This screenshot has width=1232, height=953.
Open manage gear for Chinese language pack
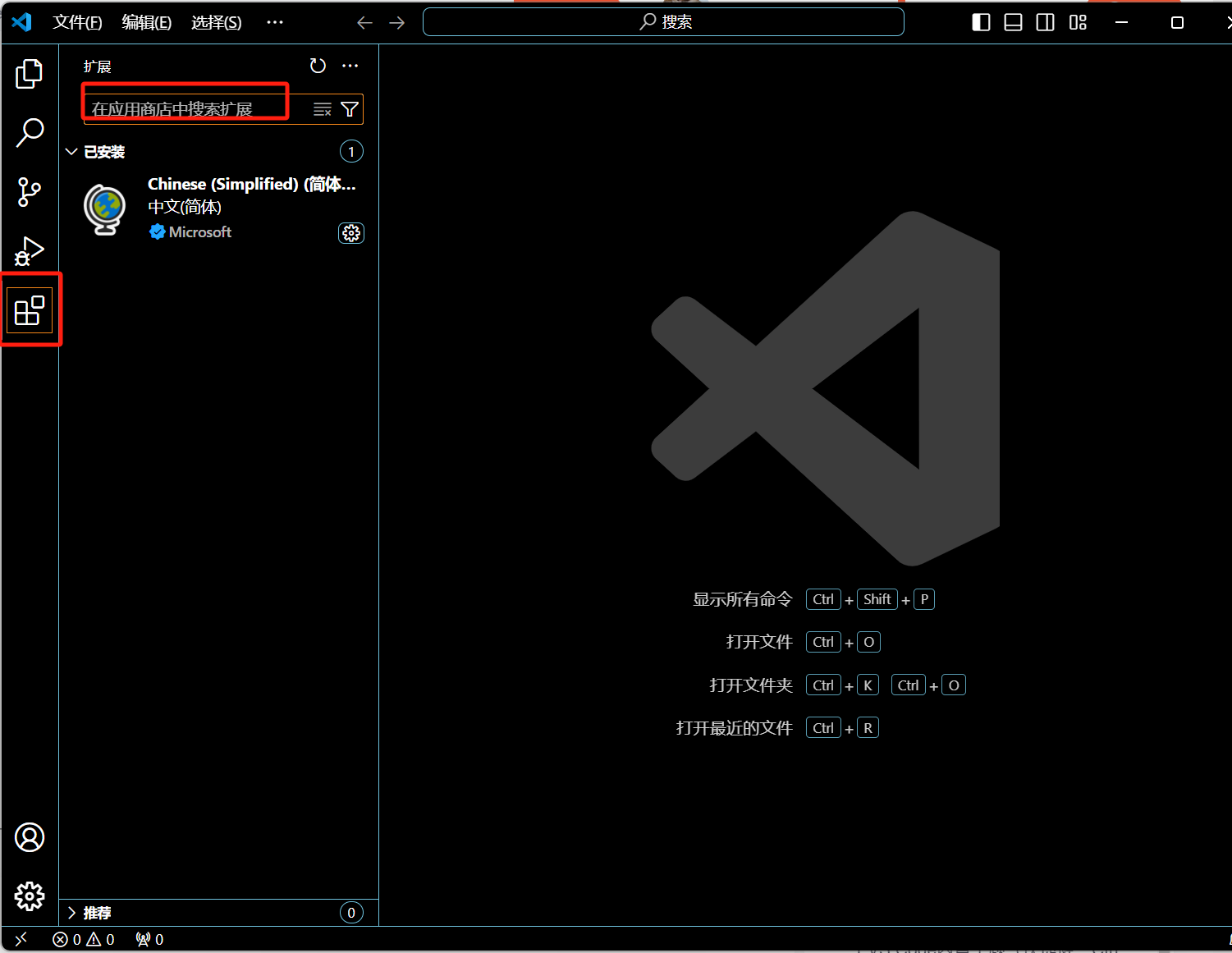click(x=351, y=233)
